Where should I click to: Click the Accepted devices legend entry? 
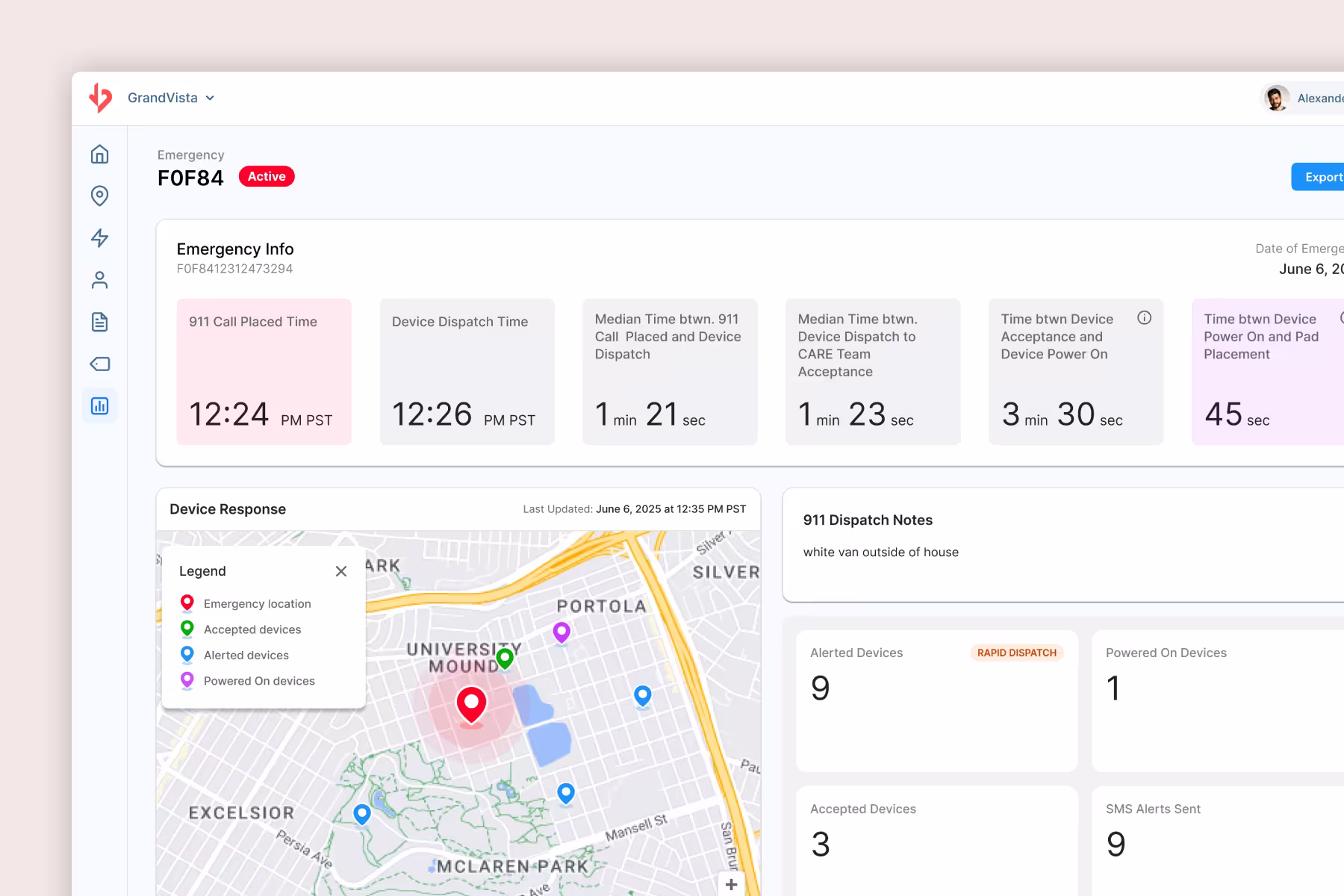[x=240, y=629]
